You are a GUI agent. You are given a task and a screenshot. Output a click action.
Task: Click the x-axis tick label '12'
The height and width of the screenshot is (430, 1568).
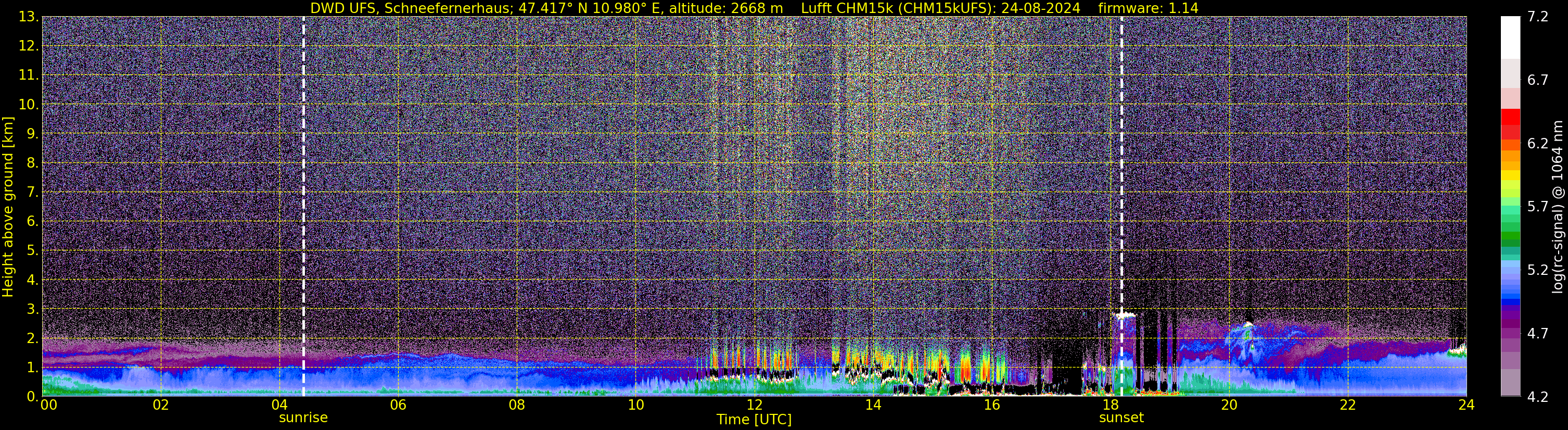(754, 406)
